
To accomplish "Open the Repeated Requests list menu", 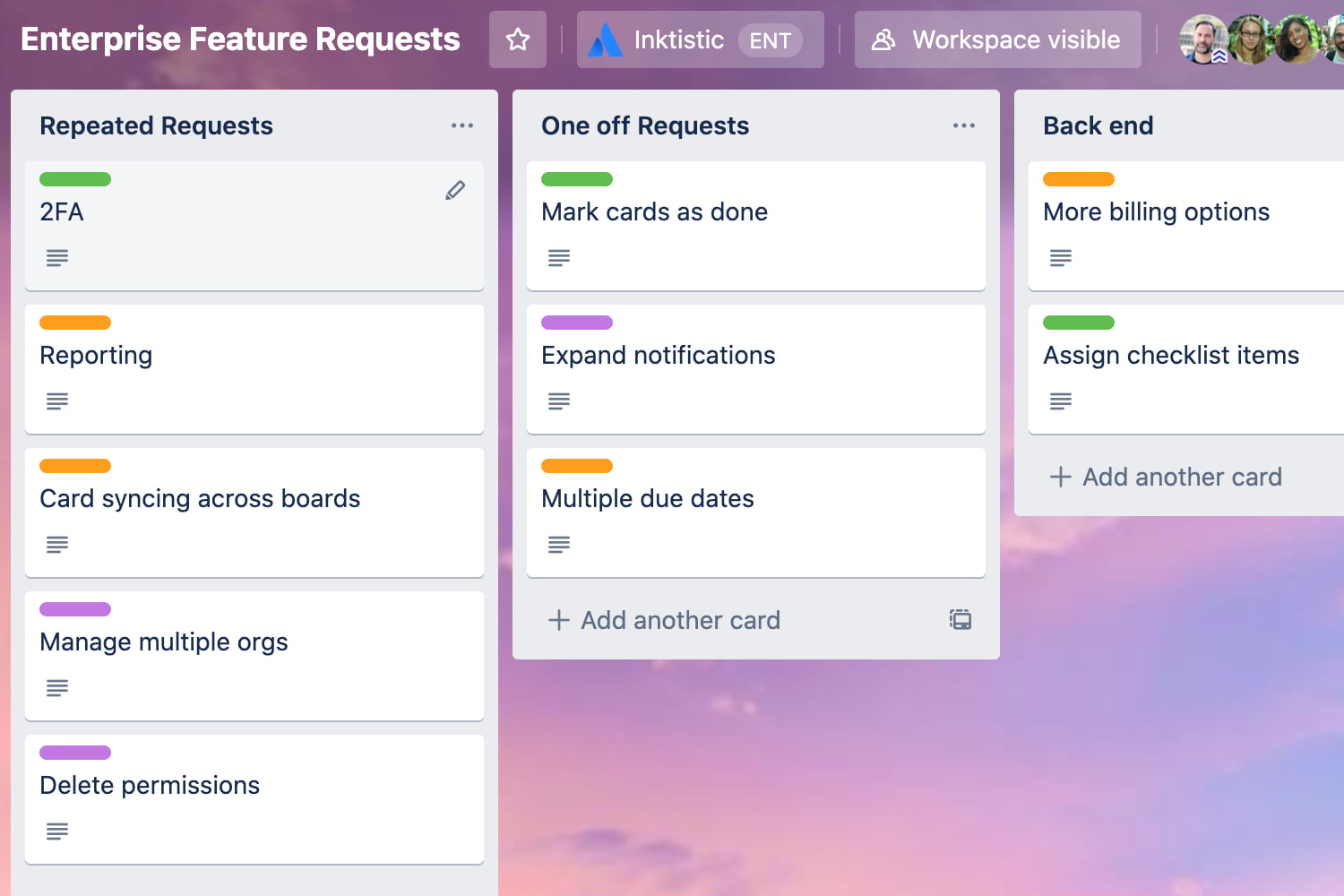I will [x=462, y=125].
